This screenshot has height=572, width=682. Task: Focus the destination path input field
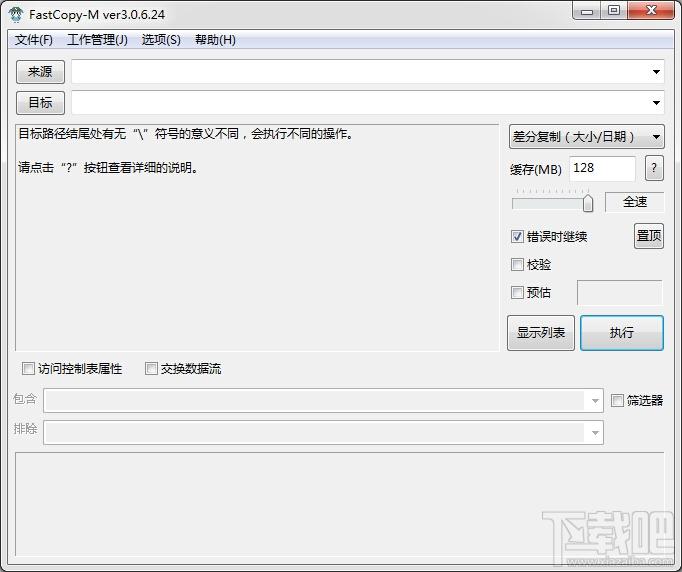tap(368, 103)
